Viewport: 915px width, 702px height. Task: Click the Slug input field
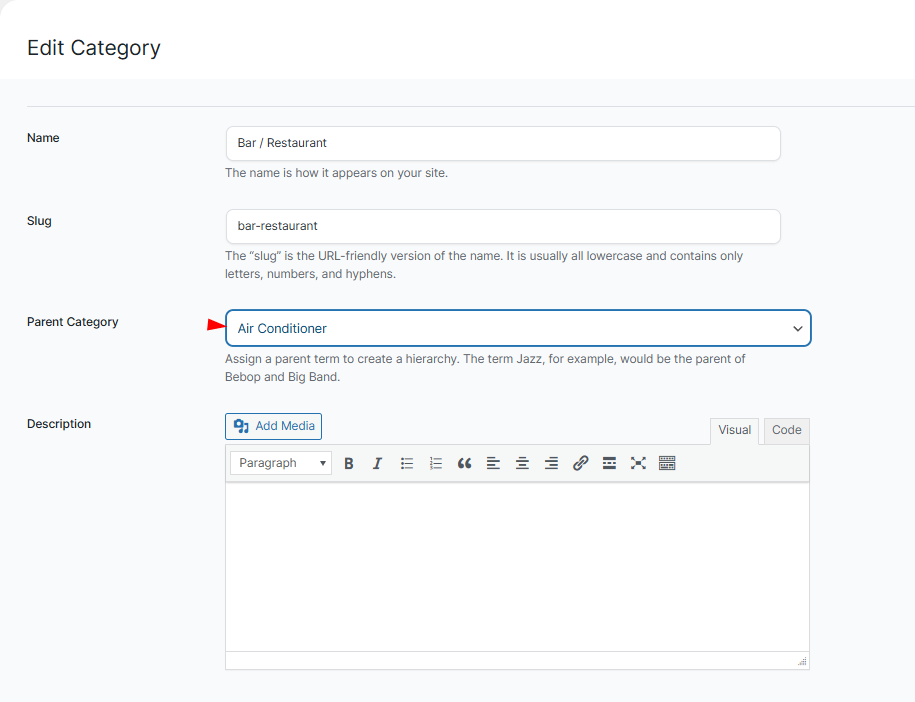point(503,226)
